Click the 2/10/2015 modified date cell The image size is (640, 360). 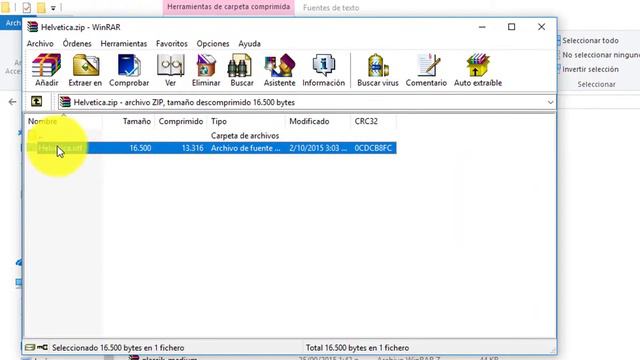pyautogui.click(x=318, y=148)
